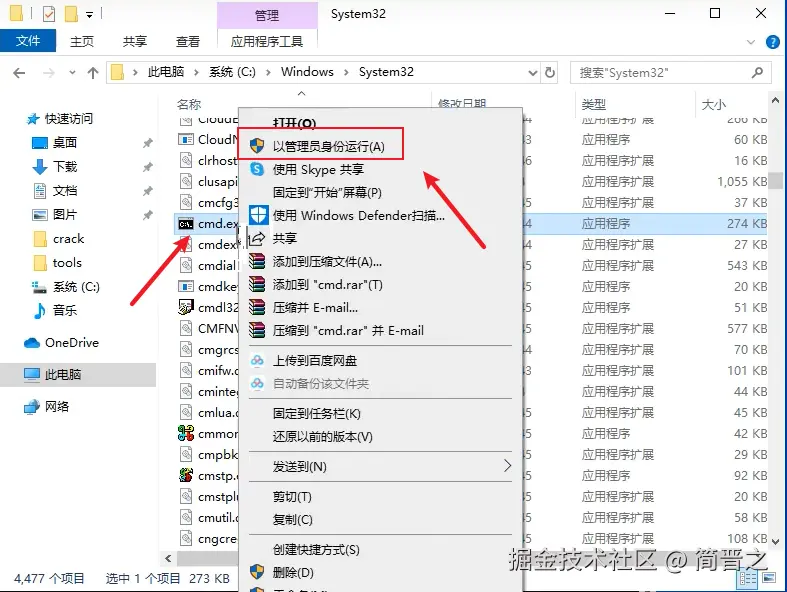Click the share icon next to 共享

click(257, 238)
